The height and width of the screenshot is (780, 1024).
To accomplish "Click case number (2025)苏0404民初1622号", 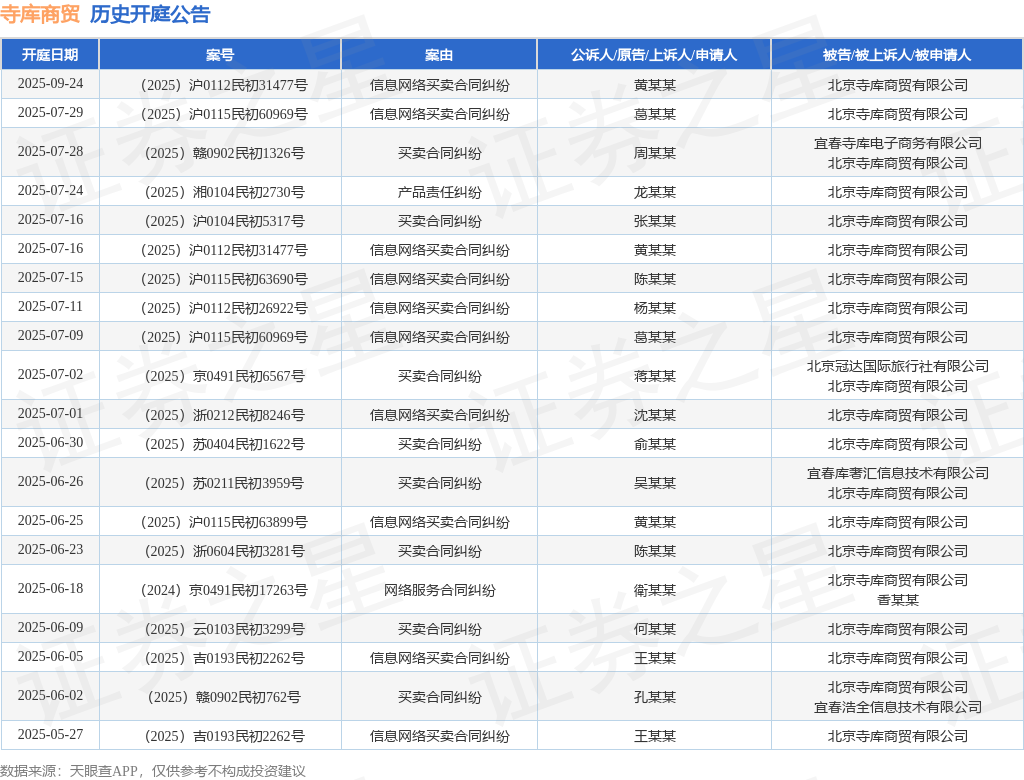I will [224, 444].
